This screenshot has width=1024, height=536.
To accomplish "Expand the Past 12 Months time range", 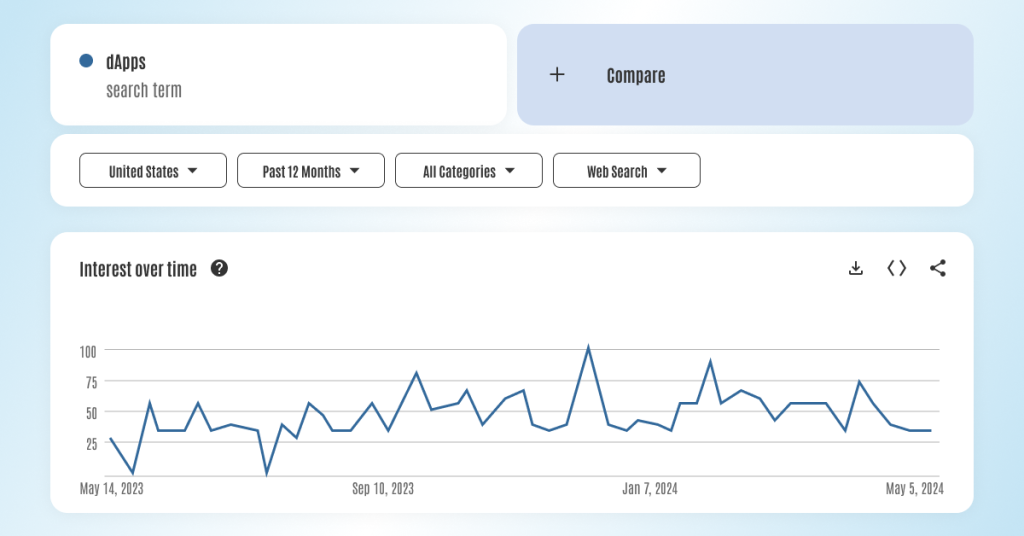I will 311,171.
